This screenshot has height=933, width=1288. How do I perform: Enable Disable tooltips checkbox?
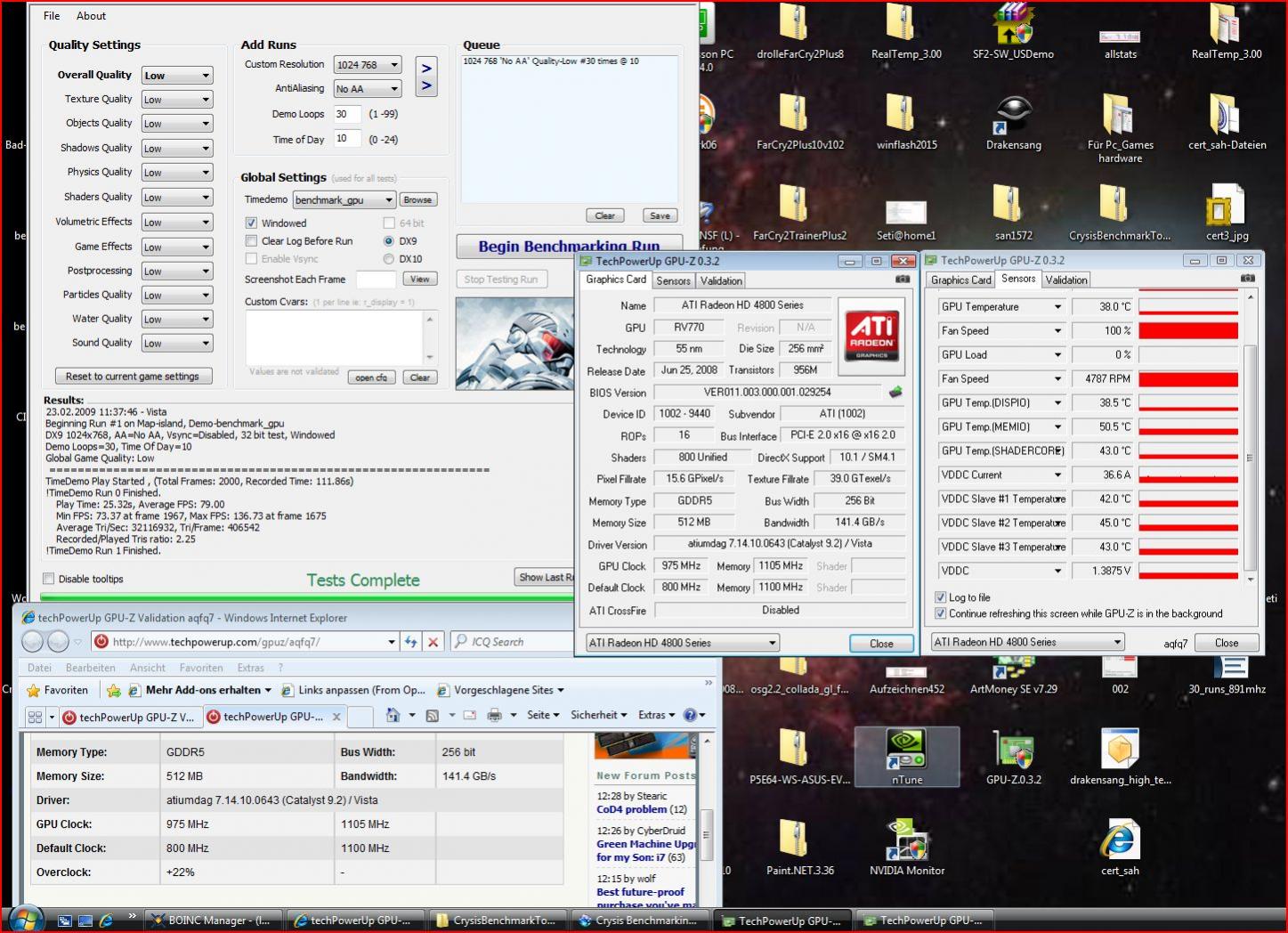[49, 579]
